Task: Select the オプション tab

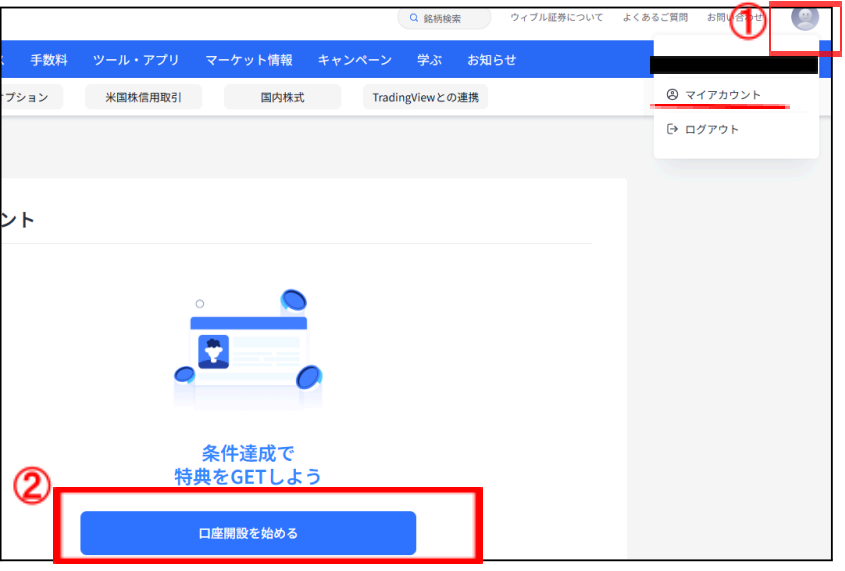Action: (x=28, y=97)
